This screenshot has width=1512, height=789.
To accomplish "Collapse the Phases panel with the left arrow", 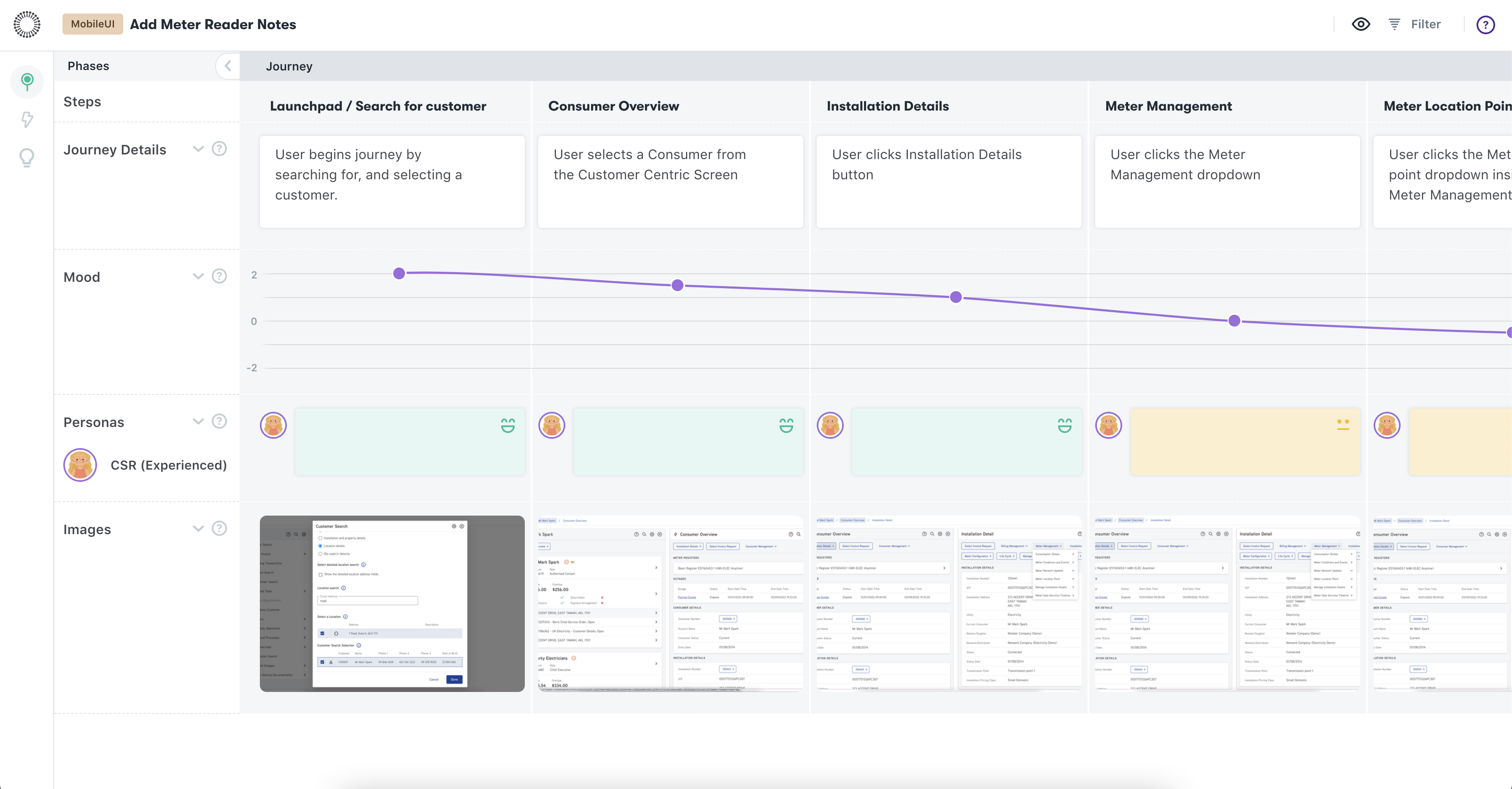I will (228, 66).
